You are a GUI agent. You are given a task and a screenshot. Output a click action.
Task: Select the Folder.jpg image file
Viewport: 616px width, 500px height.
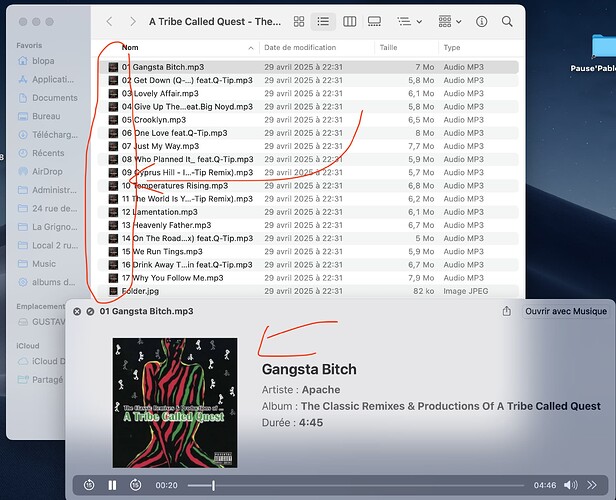[x=308, y=291]
